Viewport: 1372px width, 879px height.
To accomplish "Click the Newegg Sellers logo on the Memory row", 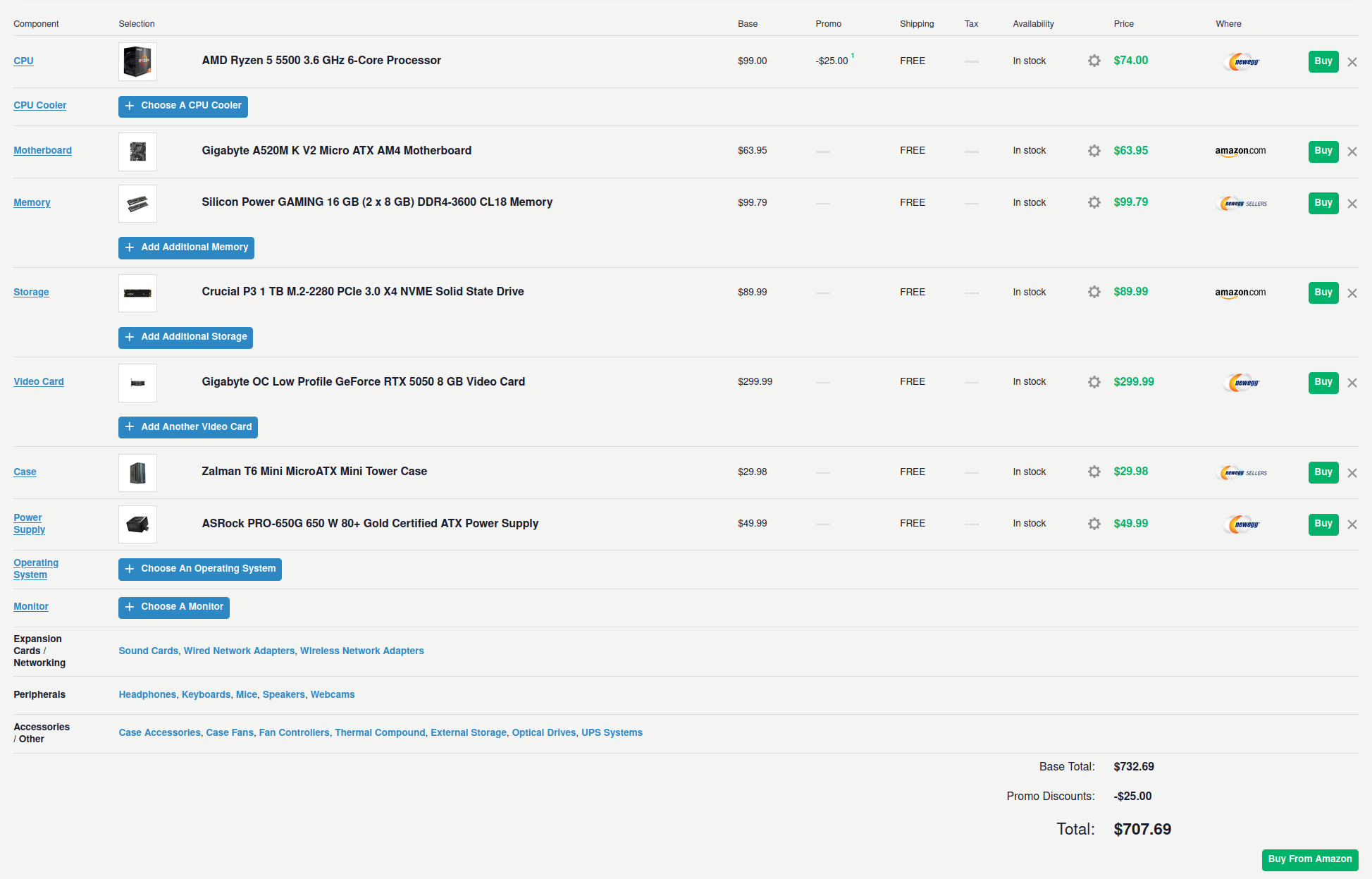I will [1242, 204].
